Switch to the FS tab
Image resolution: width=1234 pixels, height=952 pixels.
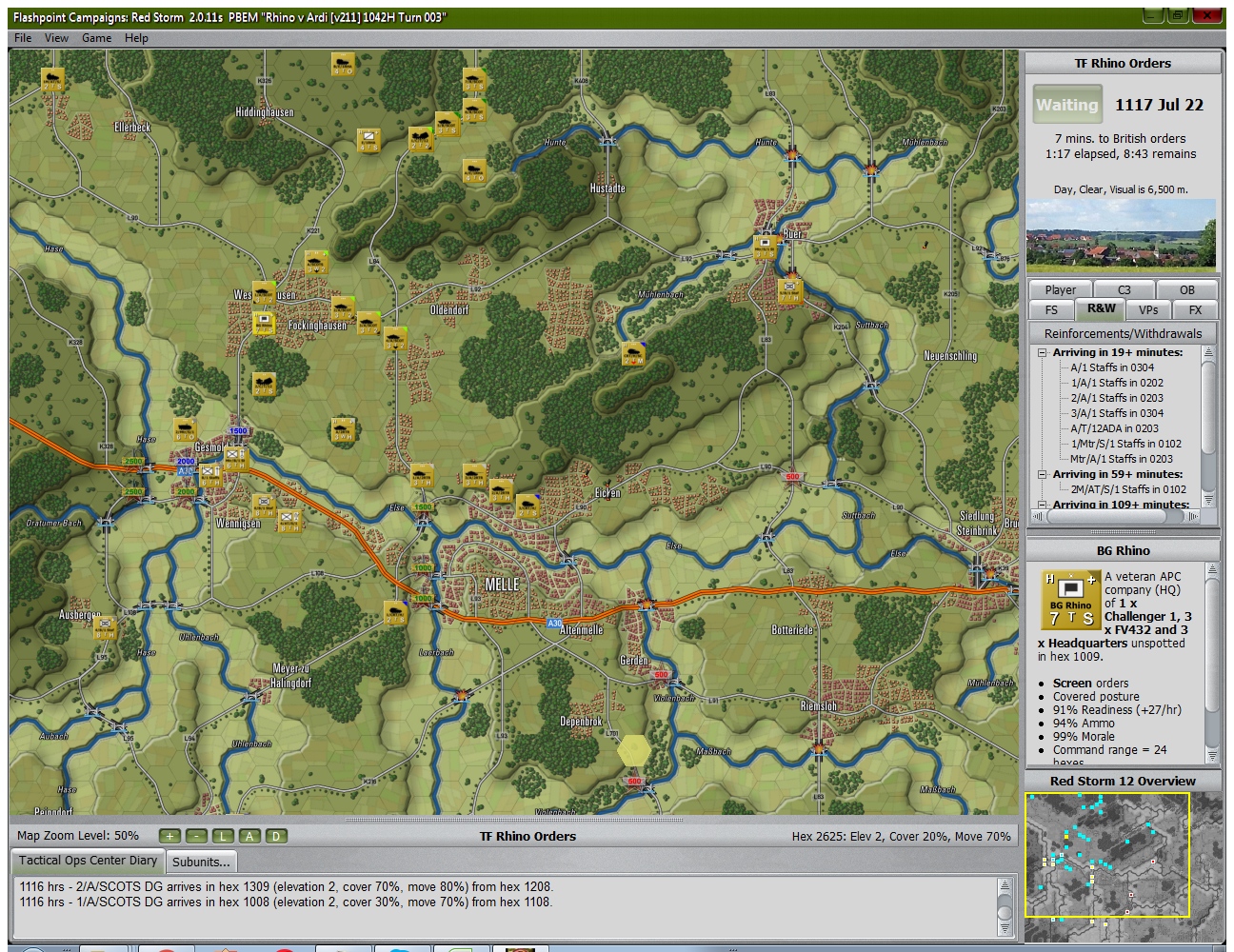pos(1051,309)
